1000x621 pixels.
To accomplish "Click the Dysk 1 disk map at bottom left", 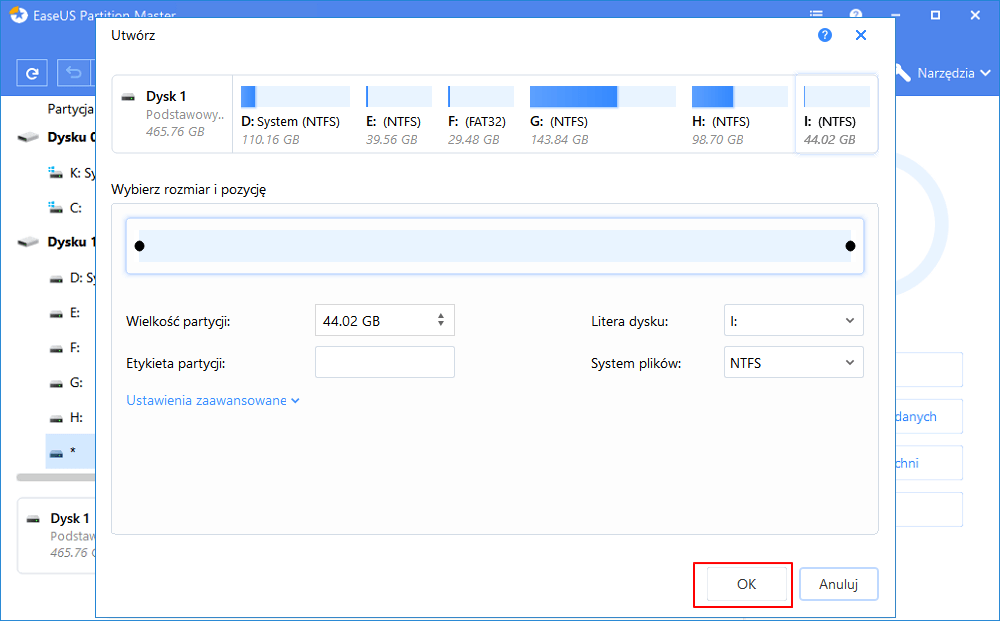I will click(x=57, y=536).
